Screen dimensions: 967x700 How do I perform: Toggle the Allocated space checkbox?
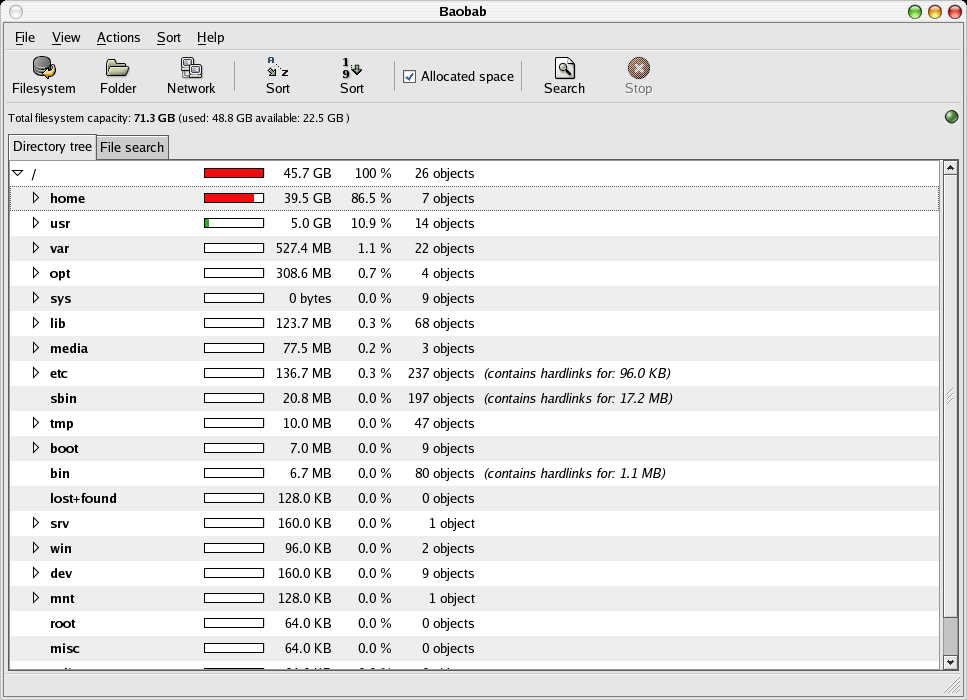point(410,77)
